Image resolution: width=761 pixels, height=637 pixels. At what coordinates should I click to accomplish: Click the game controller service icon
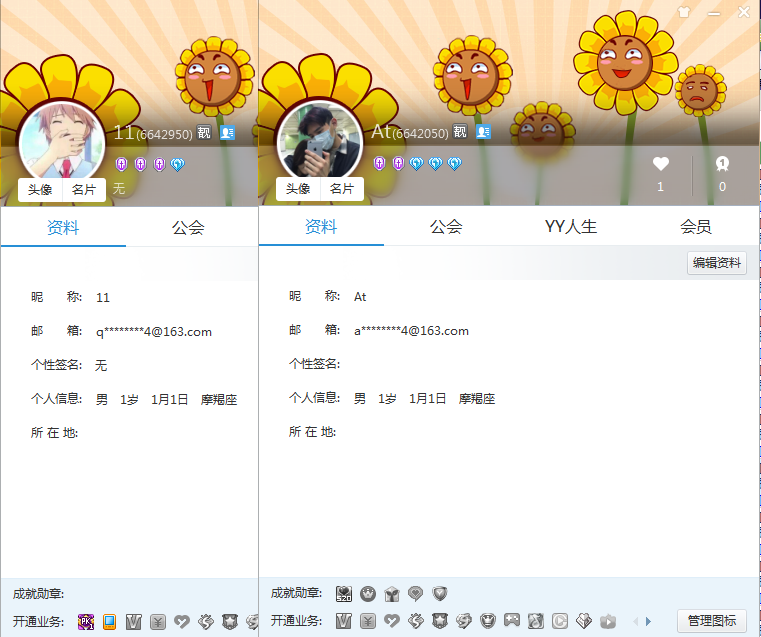click(x=512, y=621)
